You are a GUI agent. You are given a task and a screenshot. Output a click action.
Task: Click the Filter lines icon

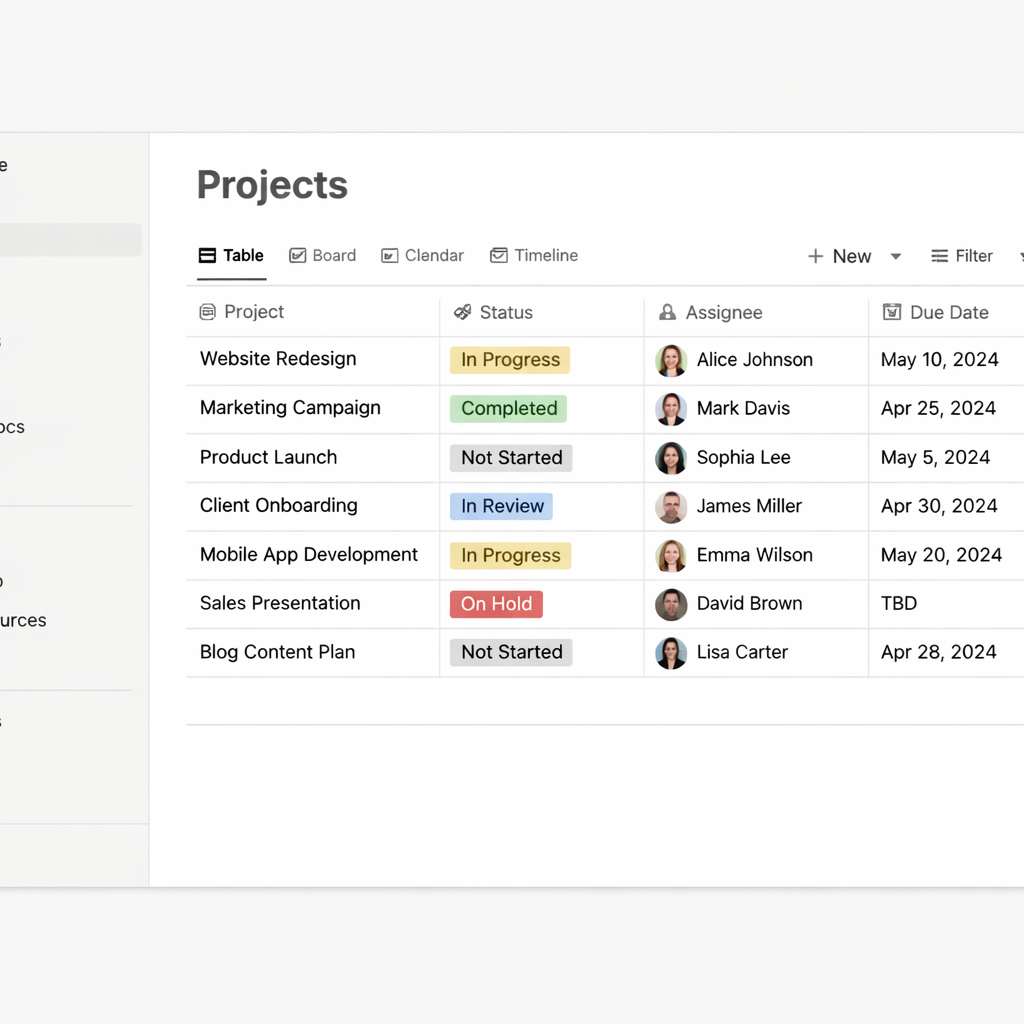939,256
